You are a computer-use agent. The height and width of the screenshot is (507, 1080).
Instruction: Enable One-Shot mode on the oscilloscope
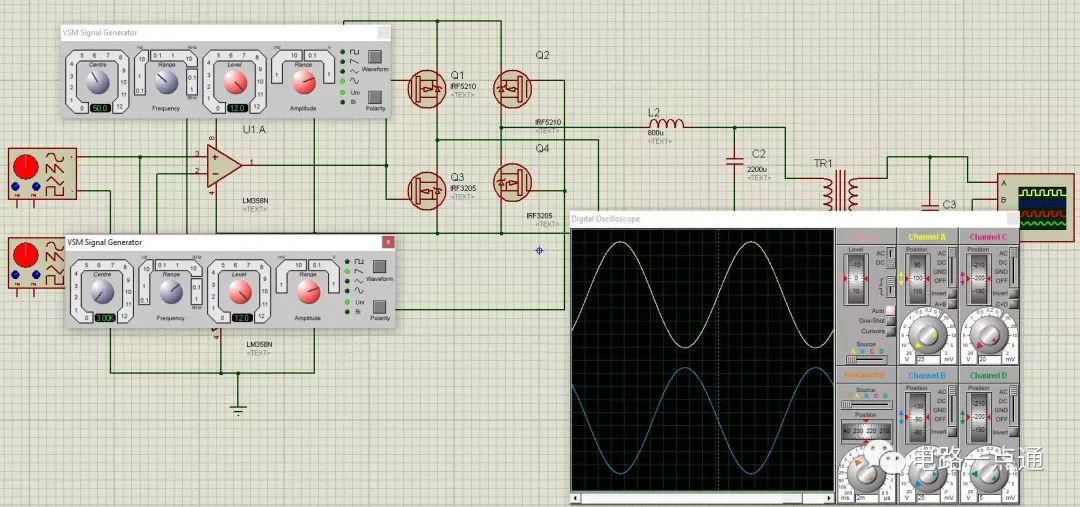coord(890,320)
